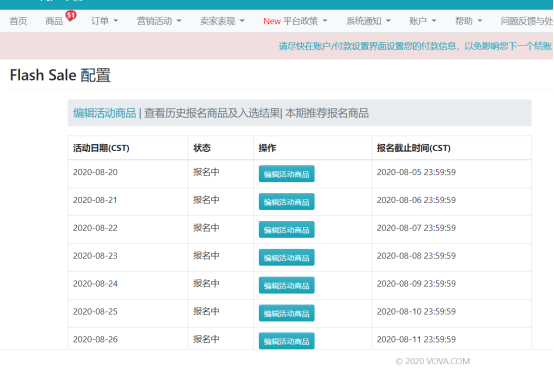Select deadline 2020-08-08 23:59:59

(416, 256)
